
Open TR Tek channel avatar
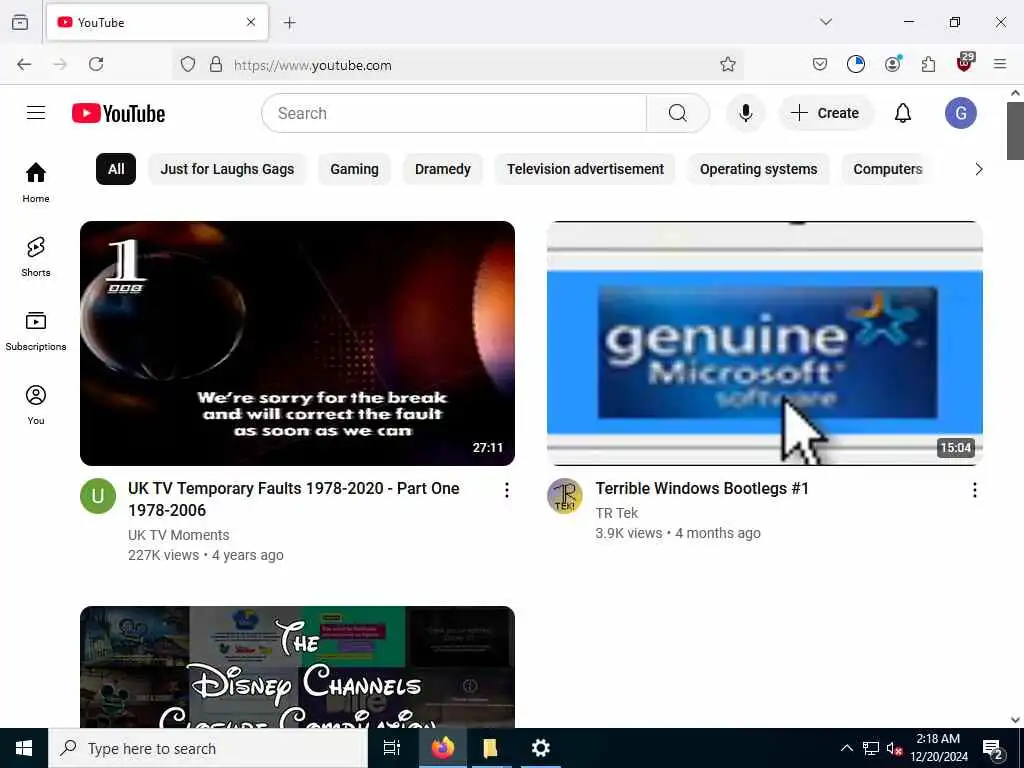click(564, 496)
